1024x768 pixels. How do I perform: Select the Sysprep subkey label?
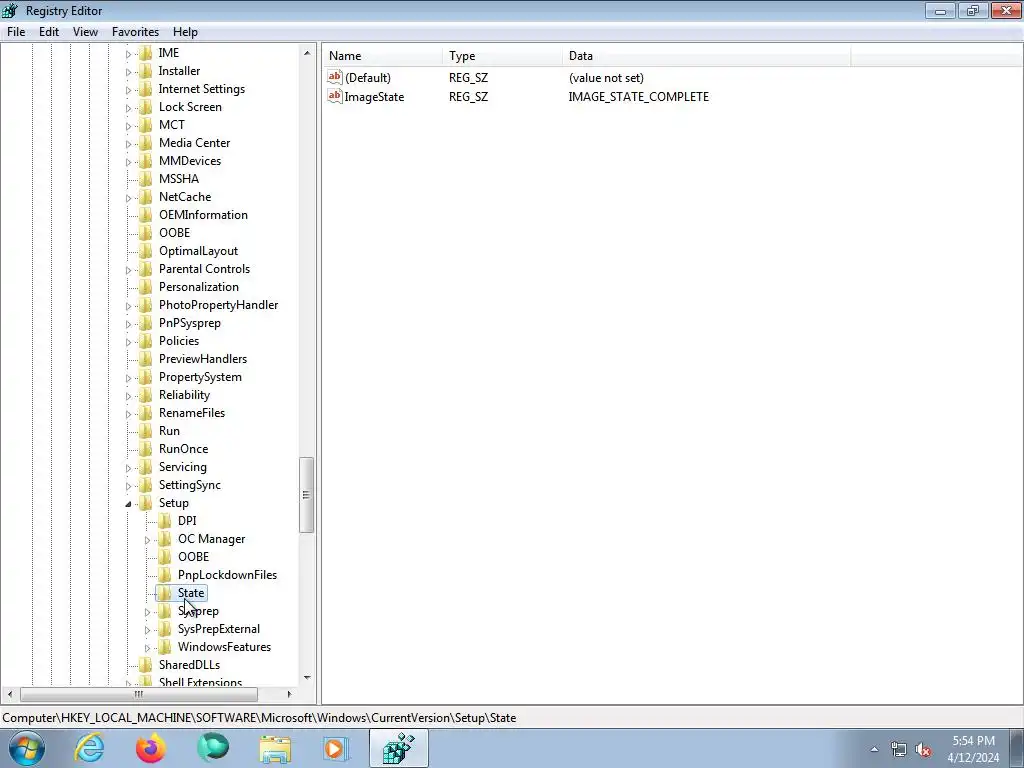[x=199, y=611]
